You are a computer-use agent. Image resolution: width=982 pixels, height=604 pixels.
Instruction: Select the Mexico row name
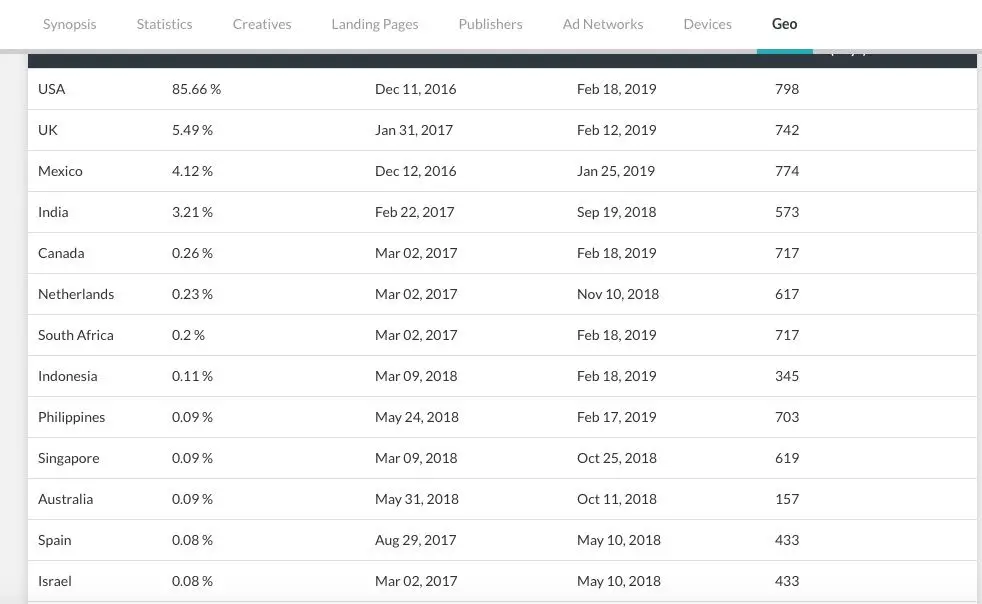[x=60, y=171]
